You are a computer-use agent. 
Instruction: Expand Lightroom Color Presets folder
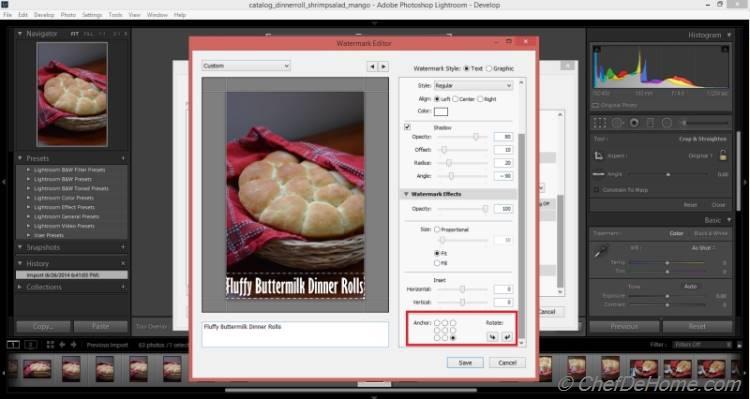28,198
